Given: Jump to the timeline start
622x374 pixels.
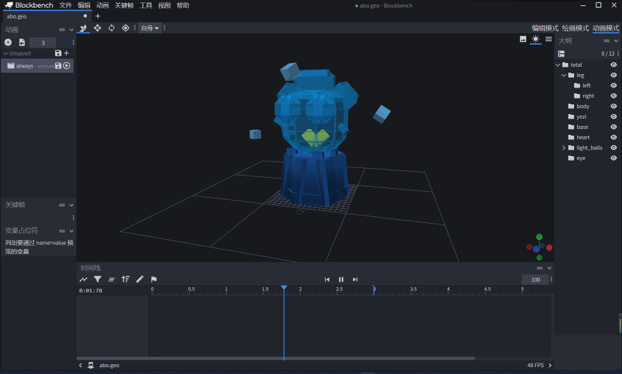Looking at the screenshot, I should (327, 279).
